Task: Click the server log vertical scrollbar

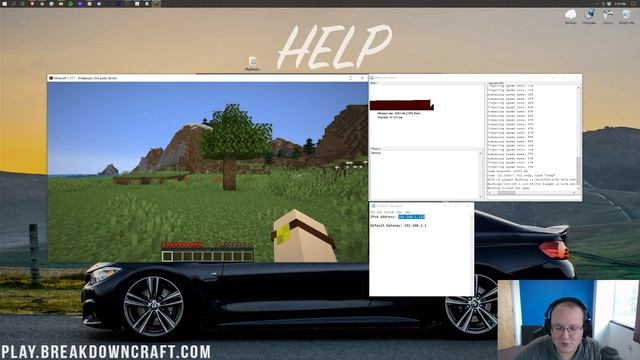Action: (578, 139)
